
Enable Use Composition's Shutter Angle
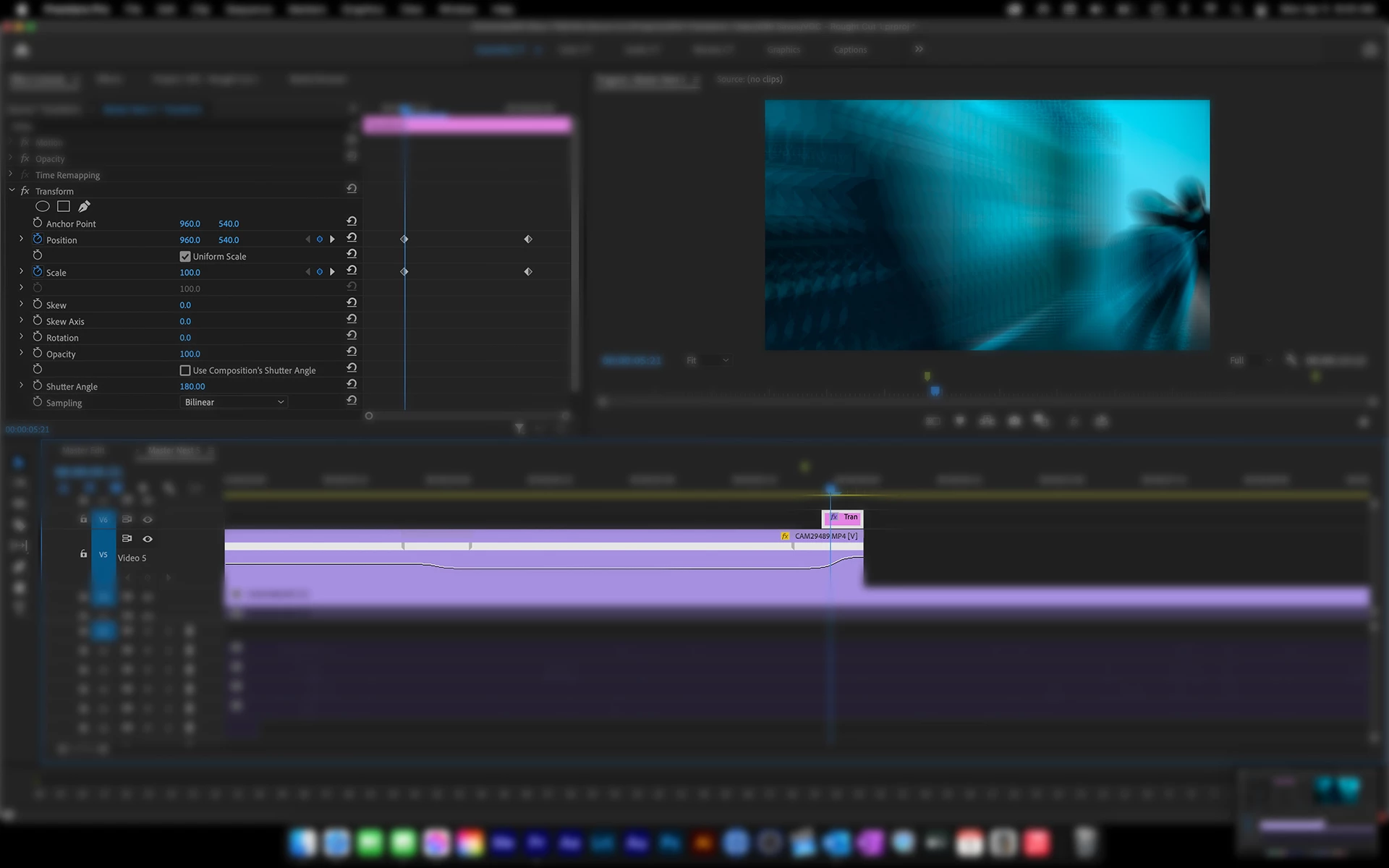click(x=185, y=370)
